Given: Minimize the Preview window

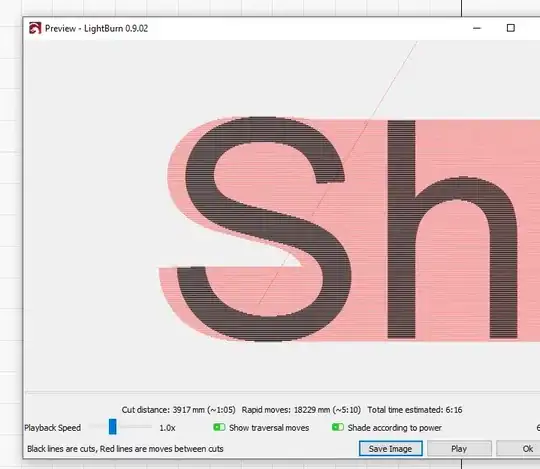Looking at the screenshot, I should pyautogui.click(x=477, y=28).
